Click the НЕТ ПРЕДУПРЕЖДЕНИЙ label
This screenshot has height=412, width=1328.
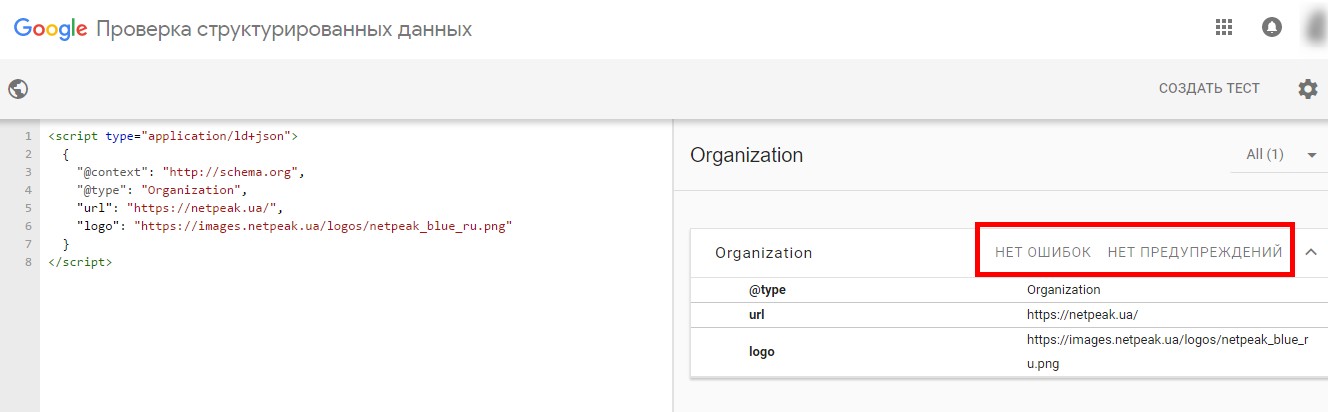pos(1195,253)
